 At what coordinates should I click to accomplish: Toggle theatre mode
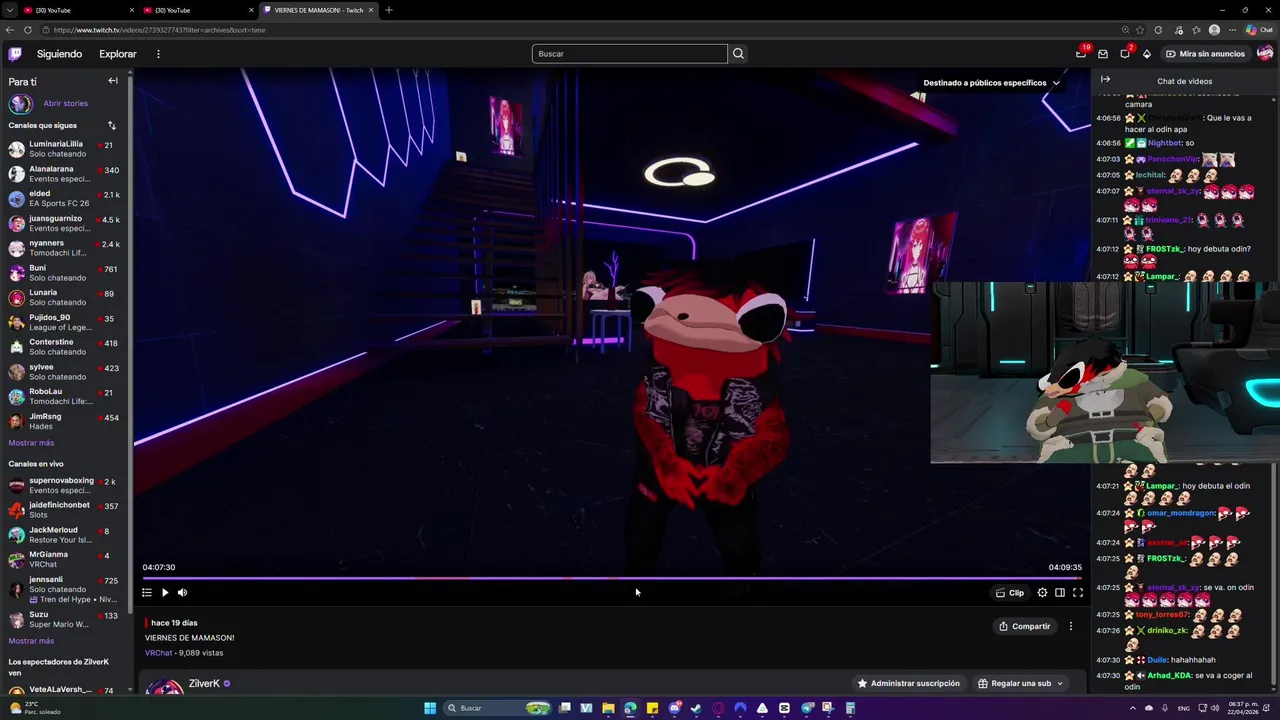(1060, 593)
